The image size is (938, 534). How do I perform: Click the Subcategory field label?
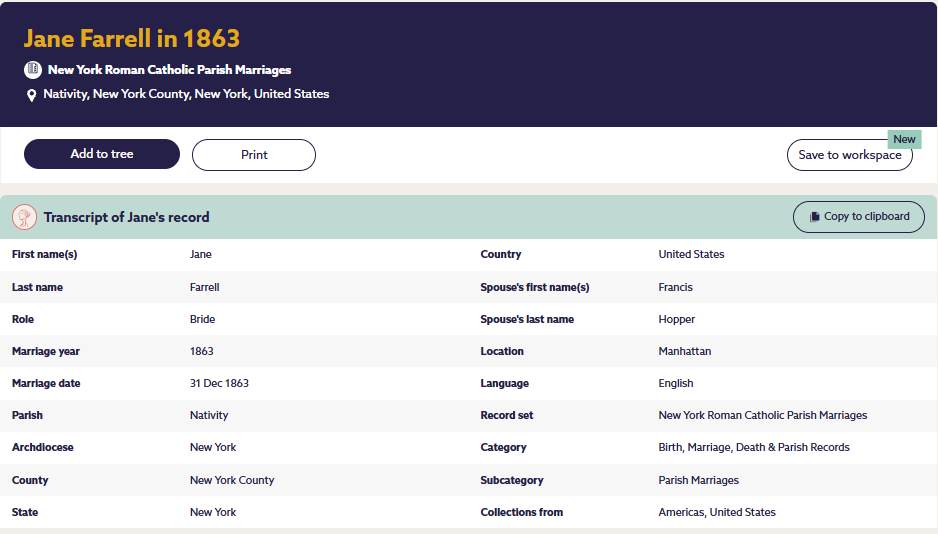point(511,480)
